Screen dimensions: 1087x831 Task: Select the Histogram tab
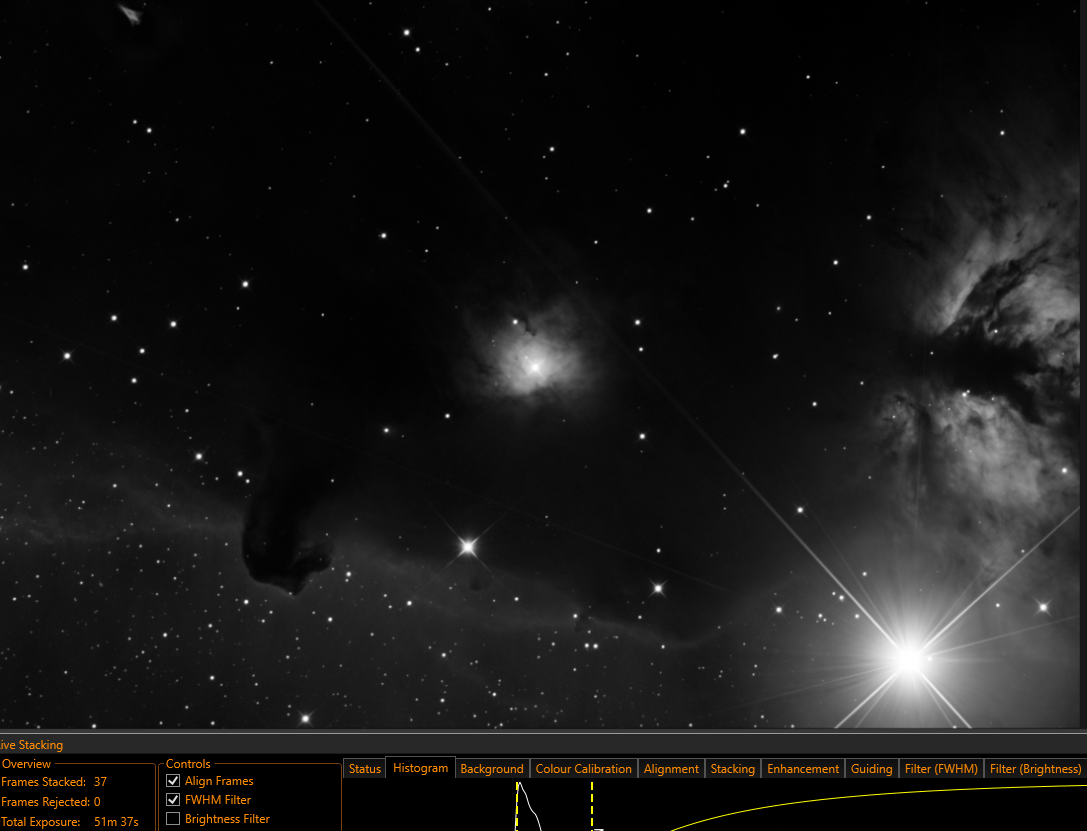420,768
